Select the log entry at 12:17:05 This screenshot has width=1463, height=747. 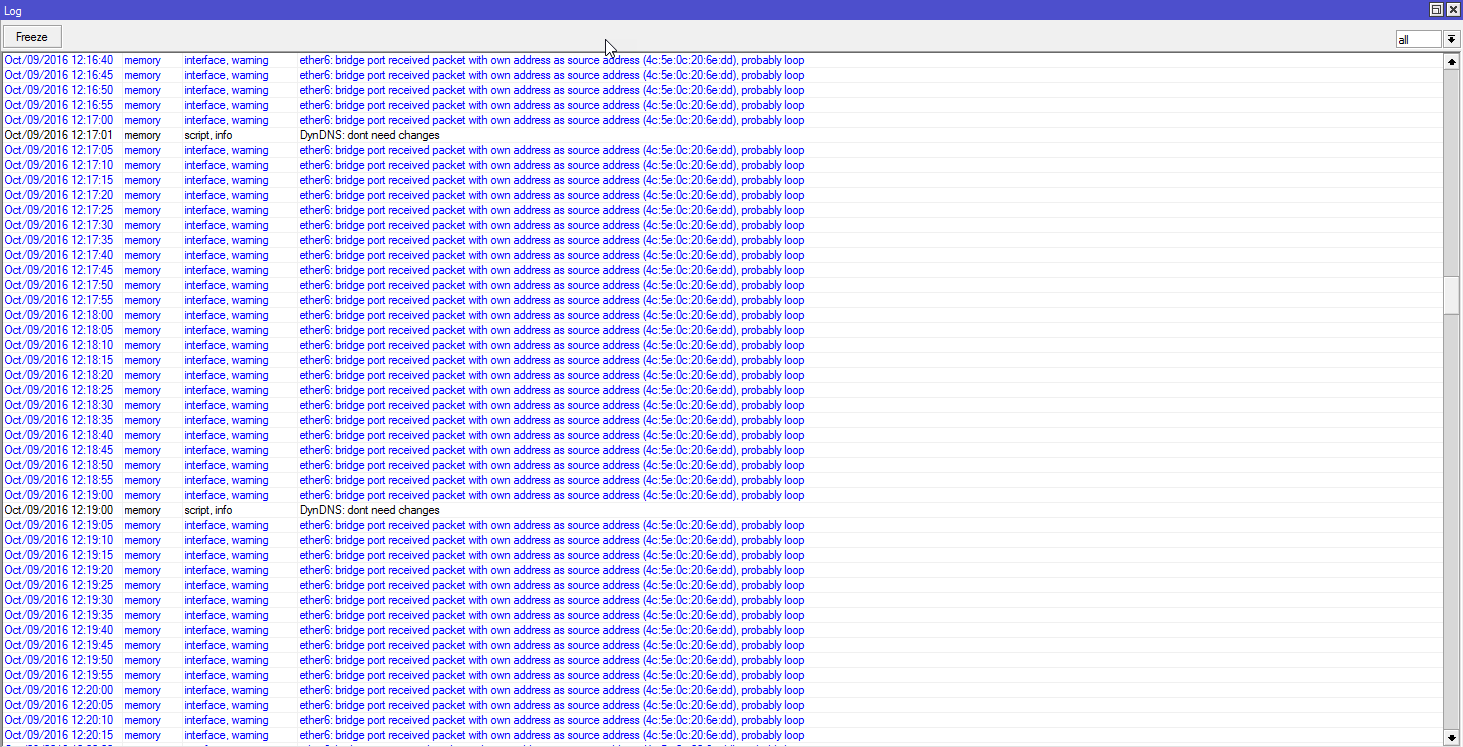(723, 150)
